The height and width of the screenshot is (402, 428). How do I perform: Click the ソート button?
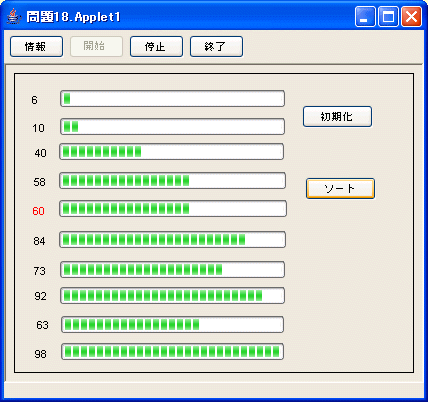click(x=340, y=189)
